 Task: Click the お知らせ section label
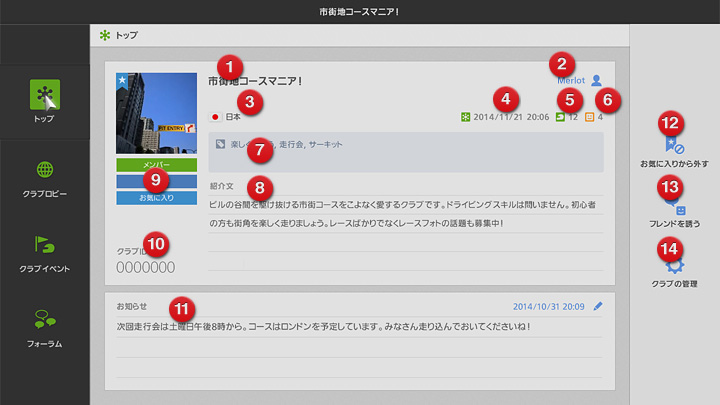(x=132, y=306)
